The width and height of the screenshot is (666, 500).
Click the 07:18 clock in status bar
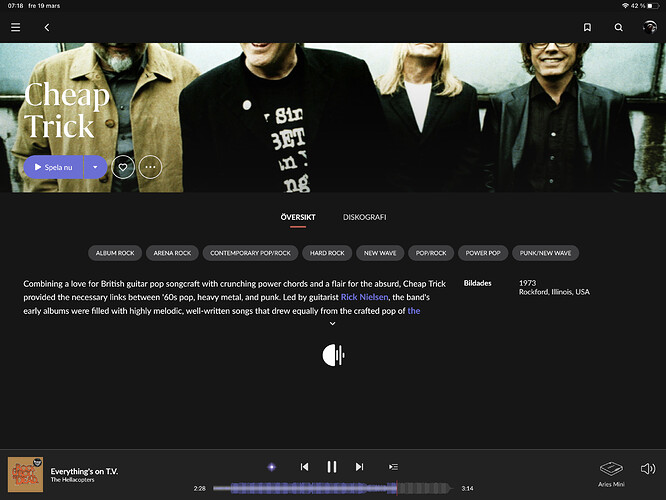[15, 6]
